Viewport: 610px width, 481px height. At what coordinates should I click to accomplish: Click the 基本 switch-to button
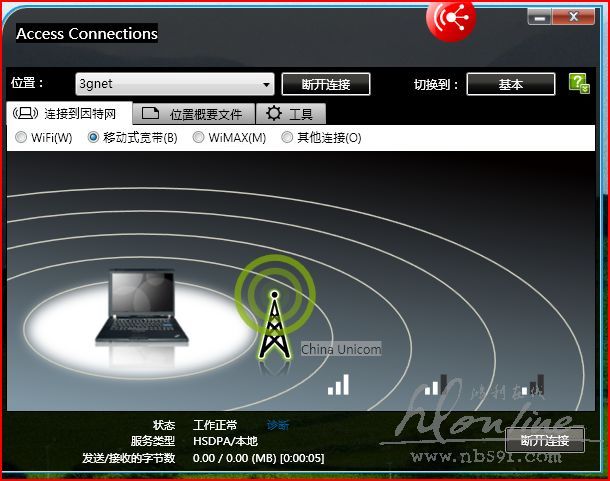[510, 85]
